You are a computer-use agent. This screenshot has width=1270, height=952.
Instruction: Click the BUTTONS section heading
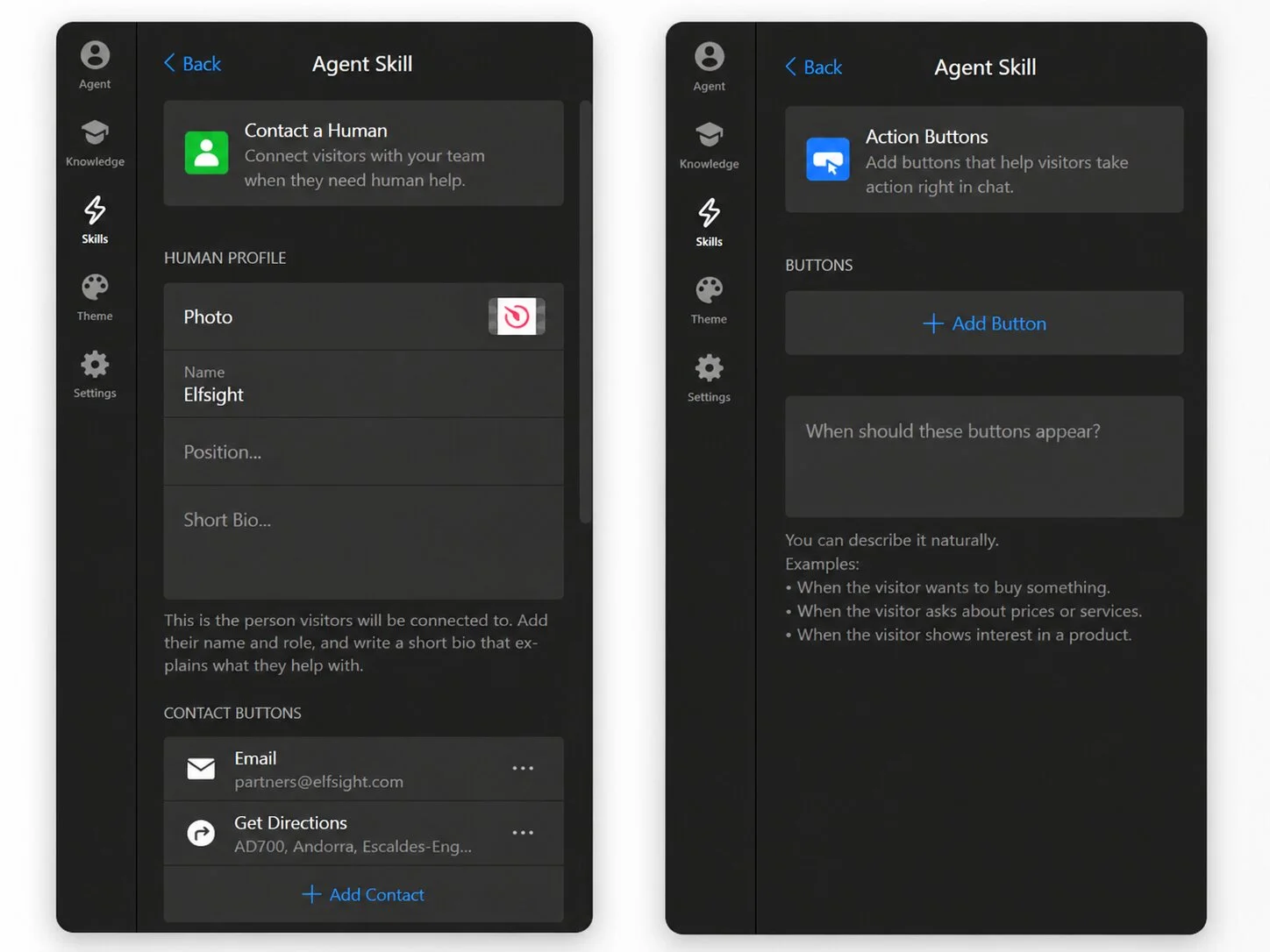pos(819,265)
